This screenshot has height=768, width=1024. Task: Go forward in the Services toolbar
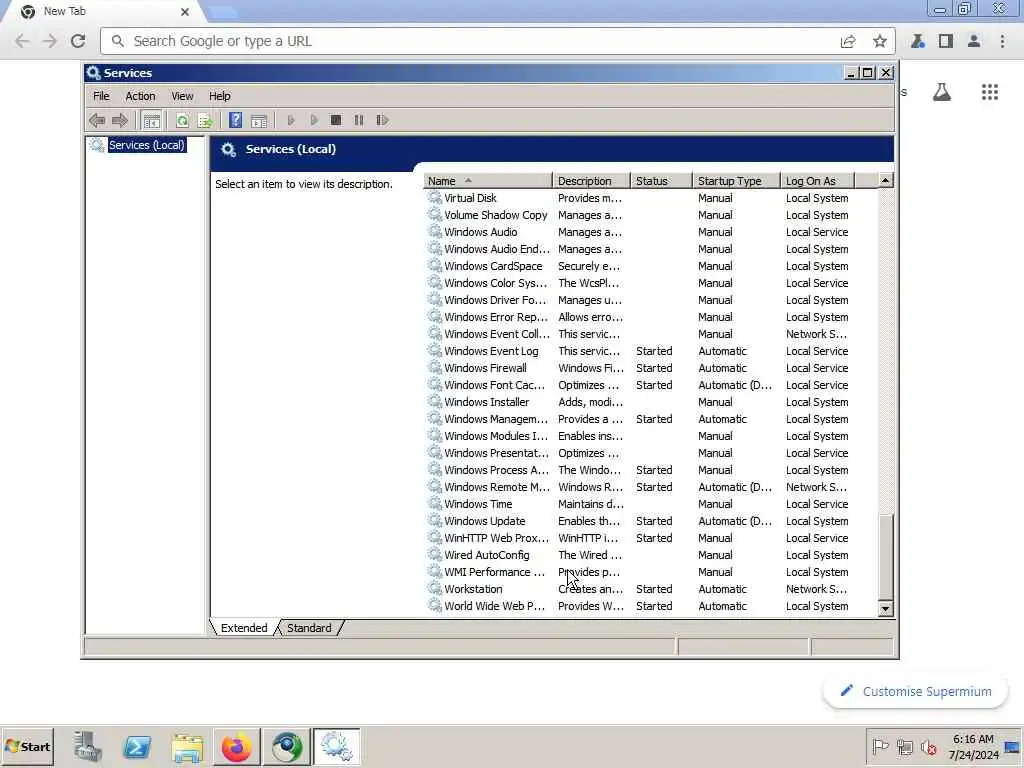[x=120, y=120]
